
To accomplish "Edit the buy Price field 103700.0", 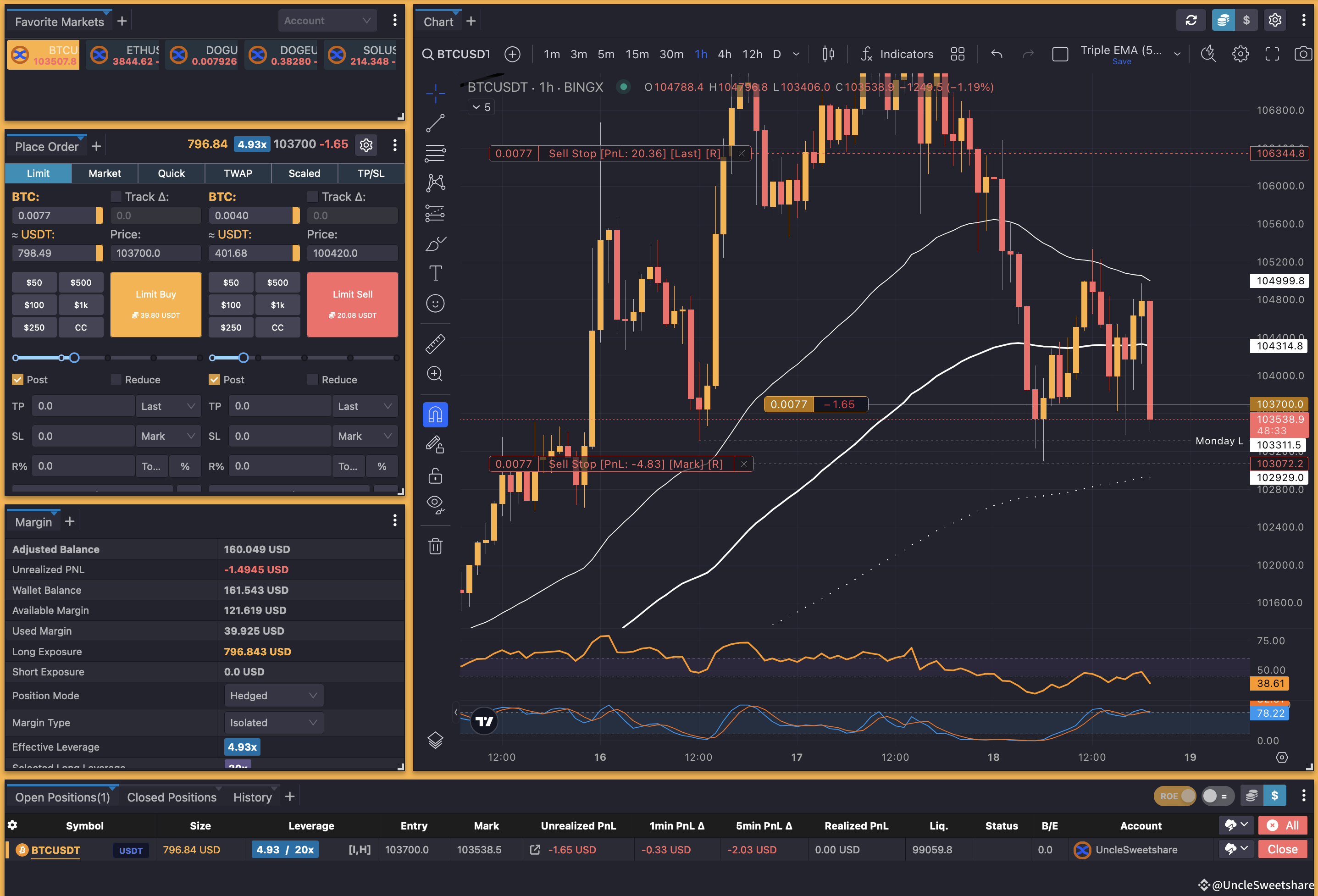I will (156, 253).
